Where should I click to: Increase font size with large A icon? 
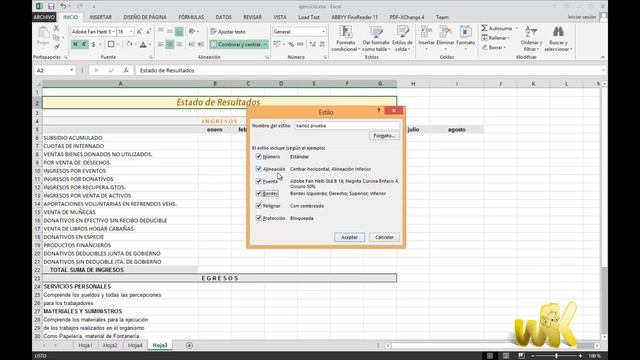[x=140, y=31]
